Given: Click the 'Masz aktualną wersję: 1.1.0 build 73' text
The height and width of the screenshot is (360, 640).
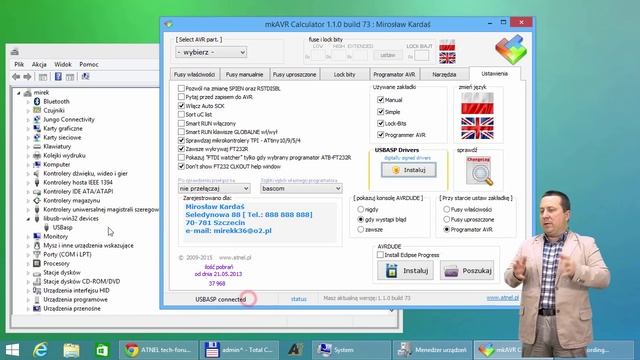Looking at the screenshot, I should pos(367,298).
